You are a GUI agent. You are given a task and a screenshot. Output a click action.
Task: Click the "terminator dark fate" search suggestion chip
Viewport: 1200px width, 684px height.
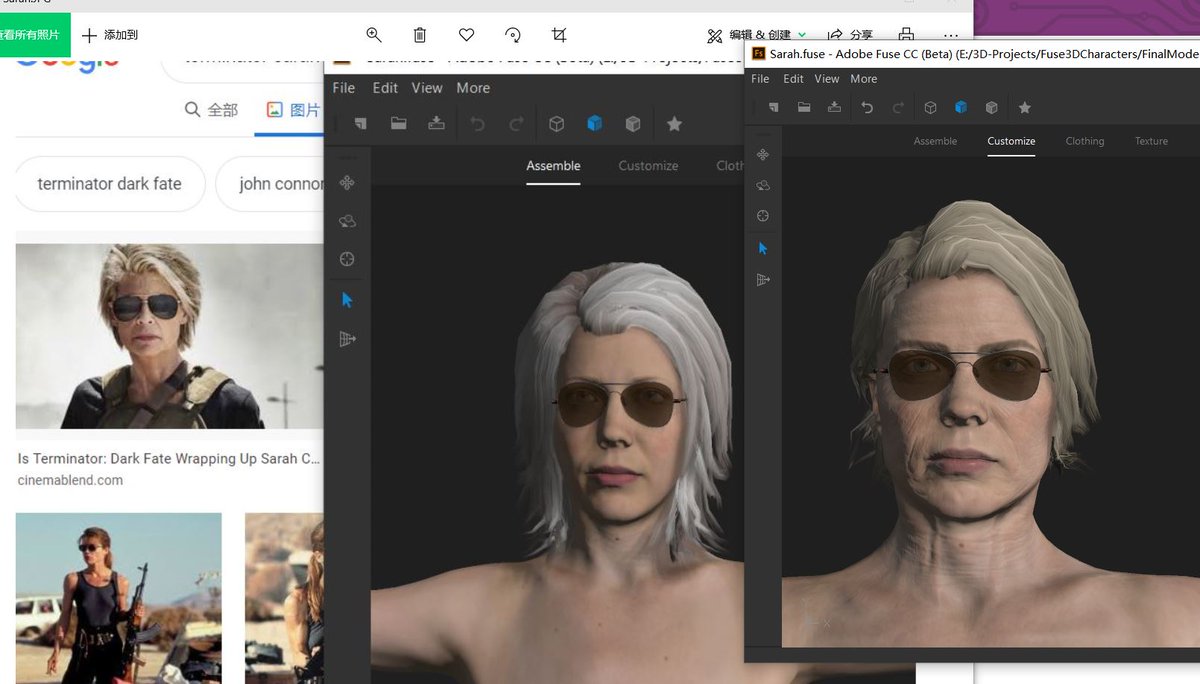click(110, 184)
